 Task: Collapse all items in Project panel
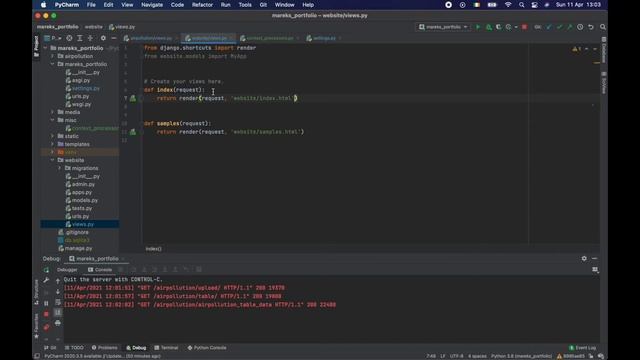click(x=90, y=38)
